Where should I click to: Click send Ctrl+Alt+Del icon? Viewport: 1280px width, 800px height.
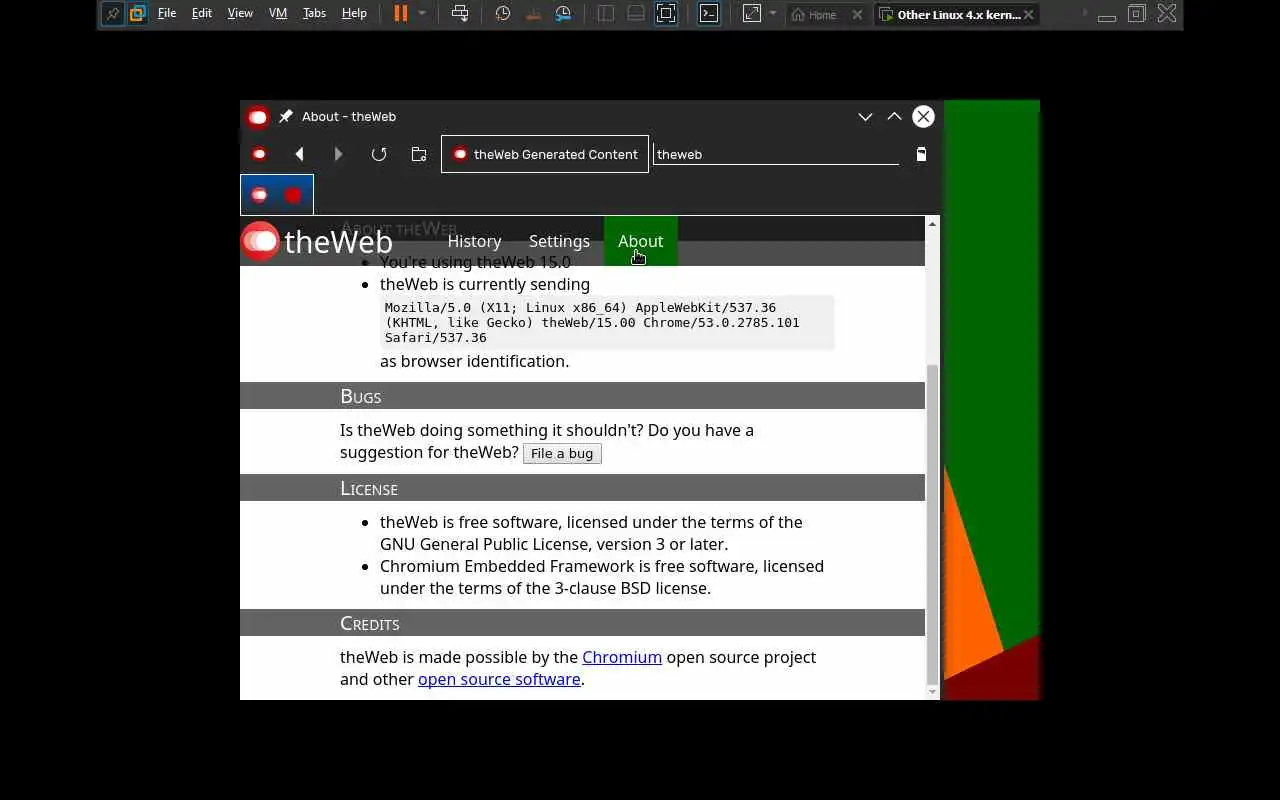click(460, 14)
